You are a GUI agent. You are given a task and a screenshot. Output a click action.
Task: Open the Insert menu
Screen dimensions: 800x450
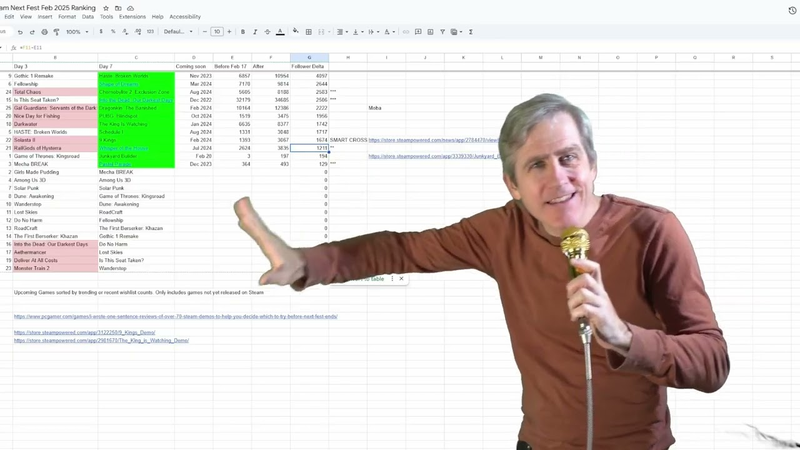tap(45, 17)
